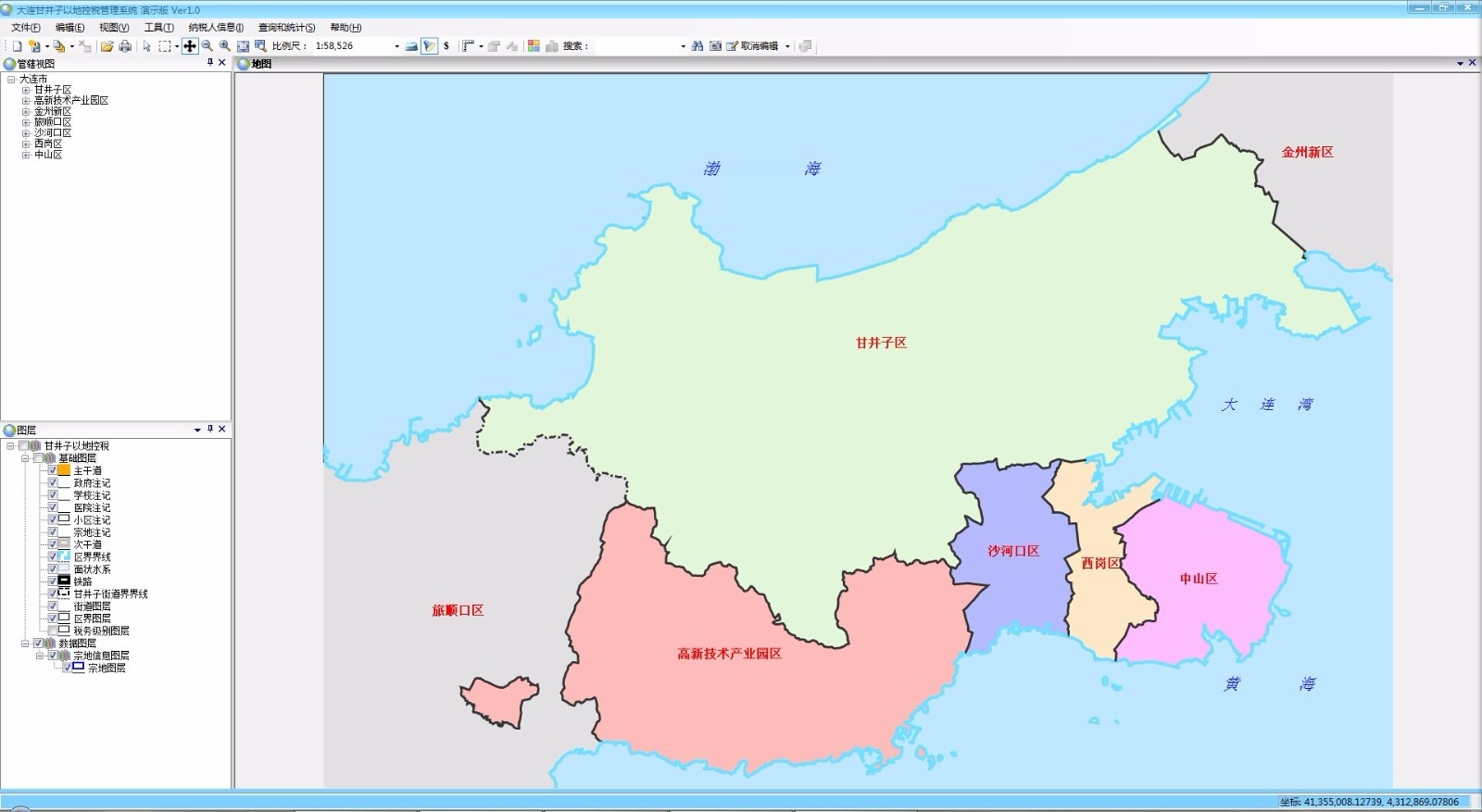Viewport: 1482px width, 812px height.
Task: Click the zoom out magnifier icon
Action: click(x=207, y=45)
